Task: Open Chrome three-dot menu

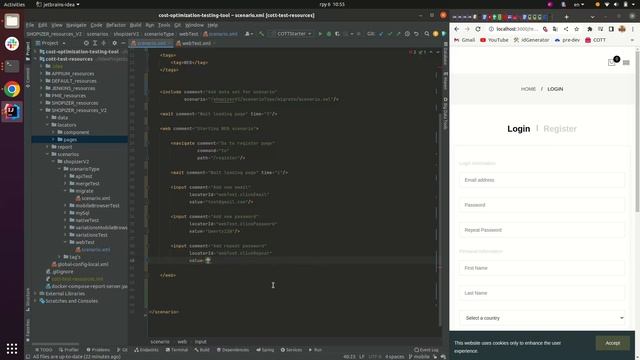Action: pos(633,29)
